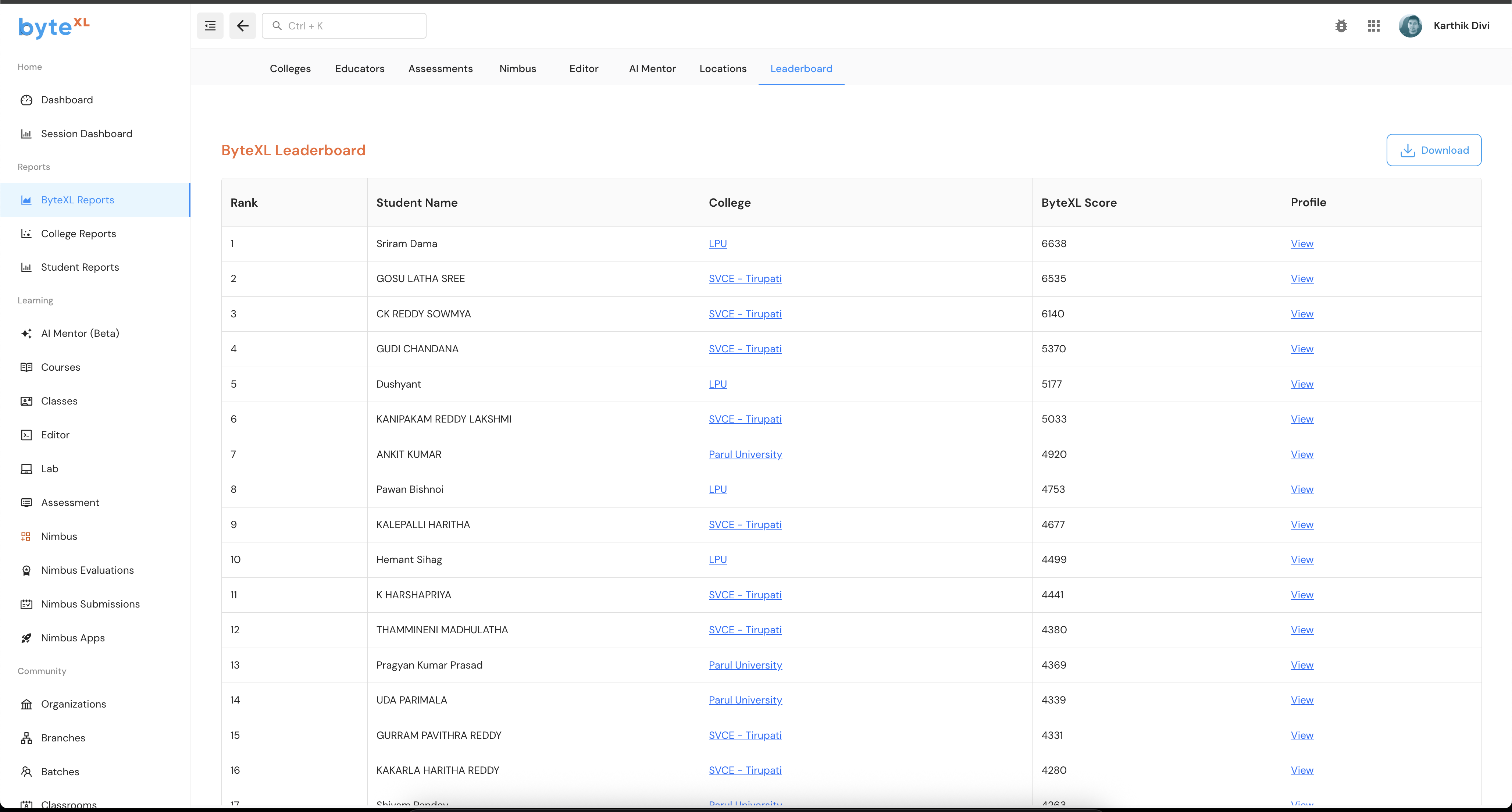Open AI Mentor (Beta) sidebar item
The height and width of the screenshot is (812, 1512).
[80, 334]
